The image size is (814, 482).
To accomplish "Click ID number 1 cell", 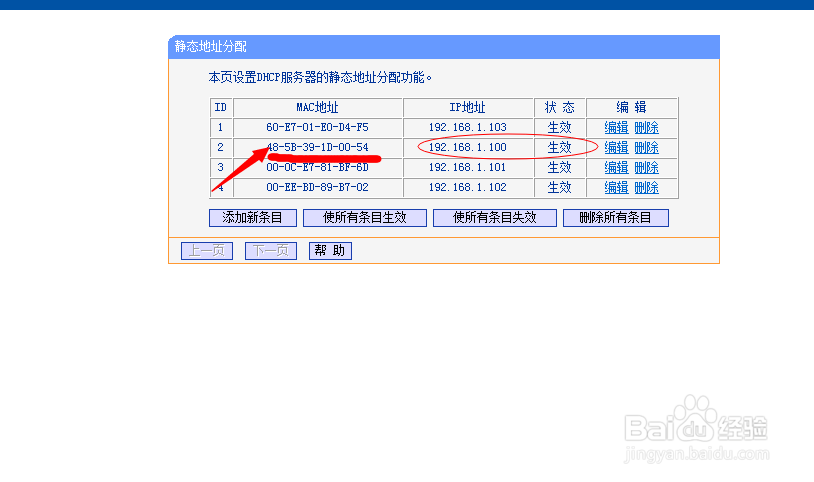I will tap(221, 127).
